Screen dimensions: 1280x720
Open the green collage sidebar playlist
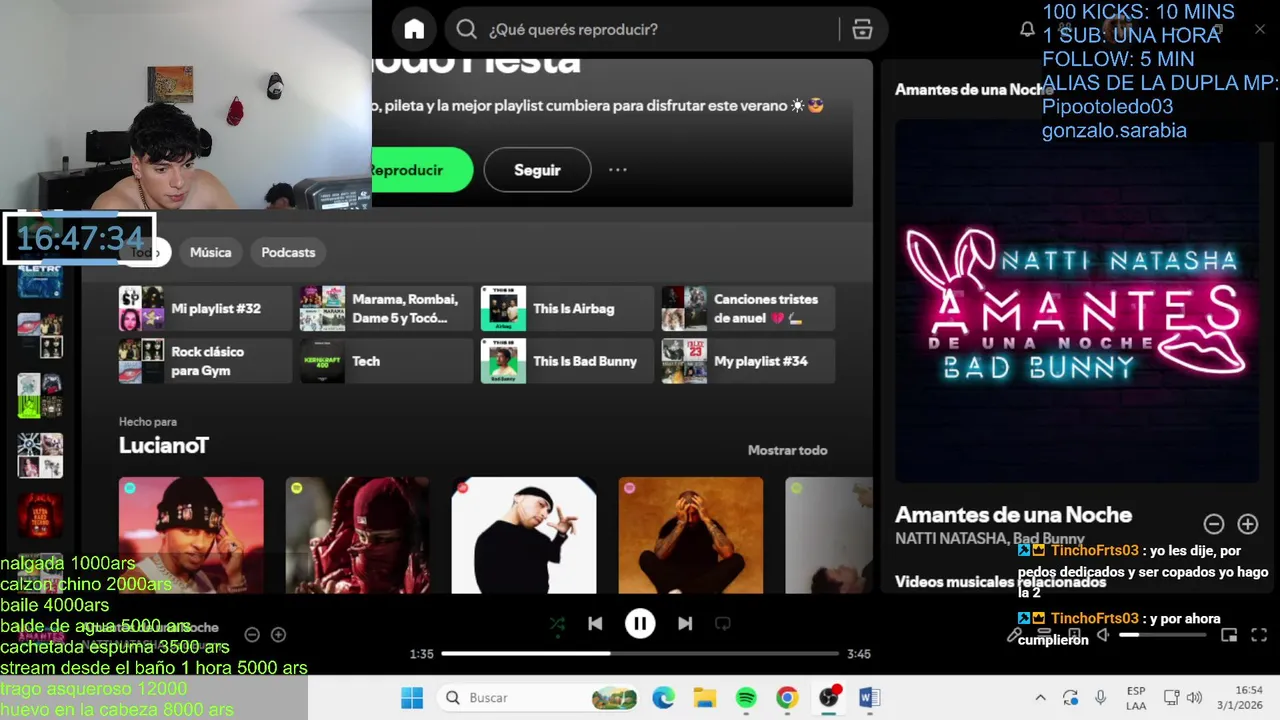pyautogui.click(x=40, y=396)
